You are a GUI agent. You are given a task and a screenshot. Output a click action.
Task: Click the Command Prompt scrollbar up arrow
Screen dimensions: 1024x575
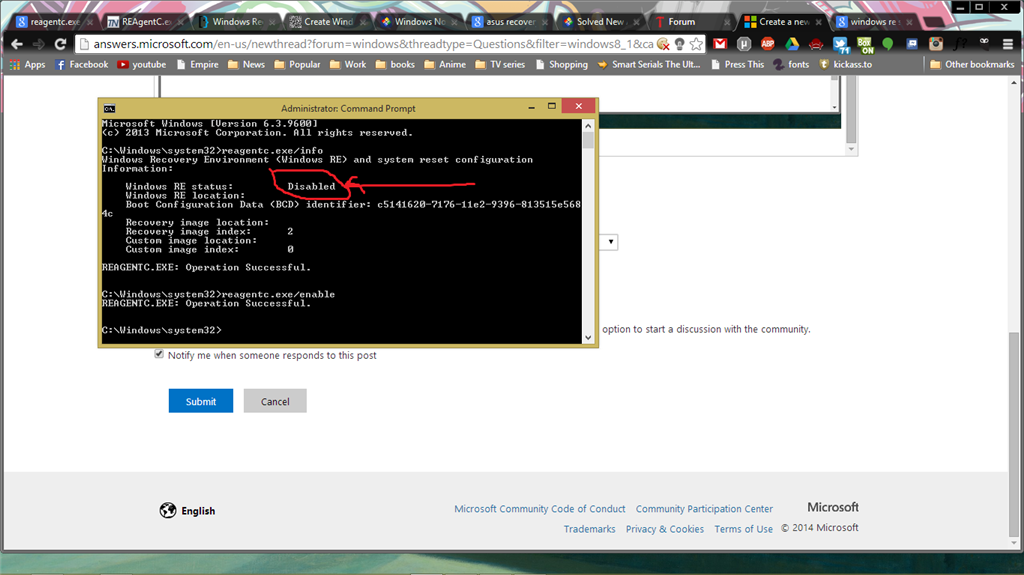click(x=588, y=125)
